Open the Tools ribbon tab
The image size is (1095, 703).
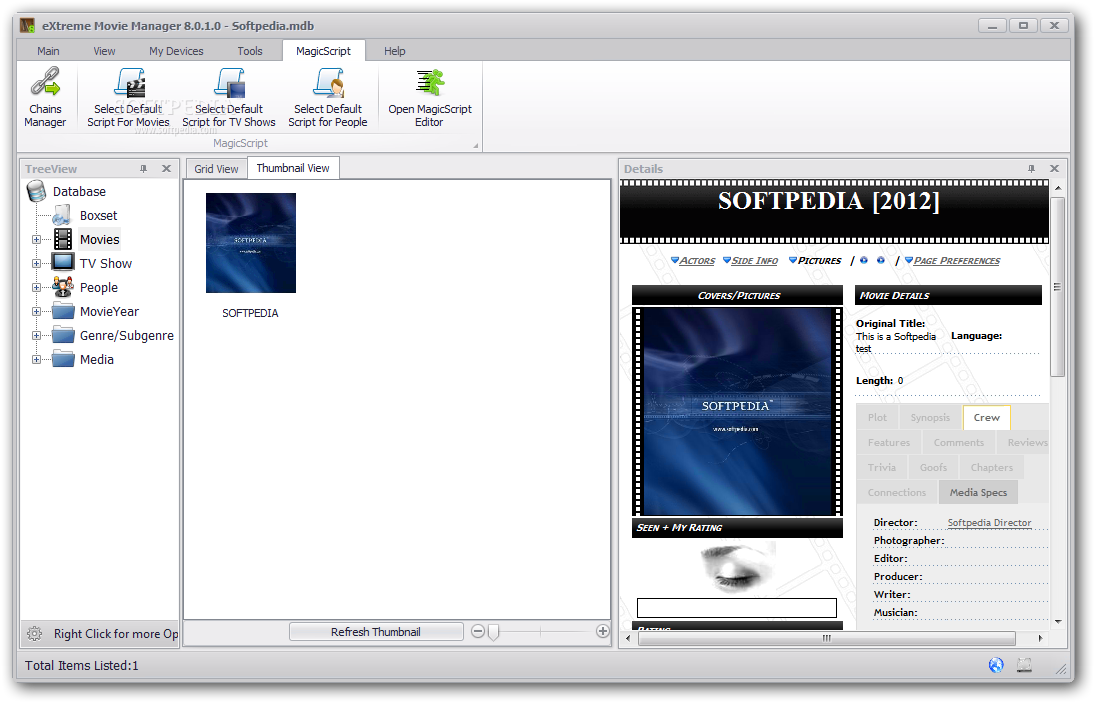click(249, 51)
